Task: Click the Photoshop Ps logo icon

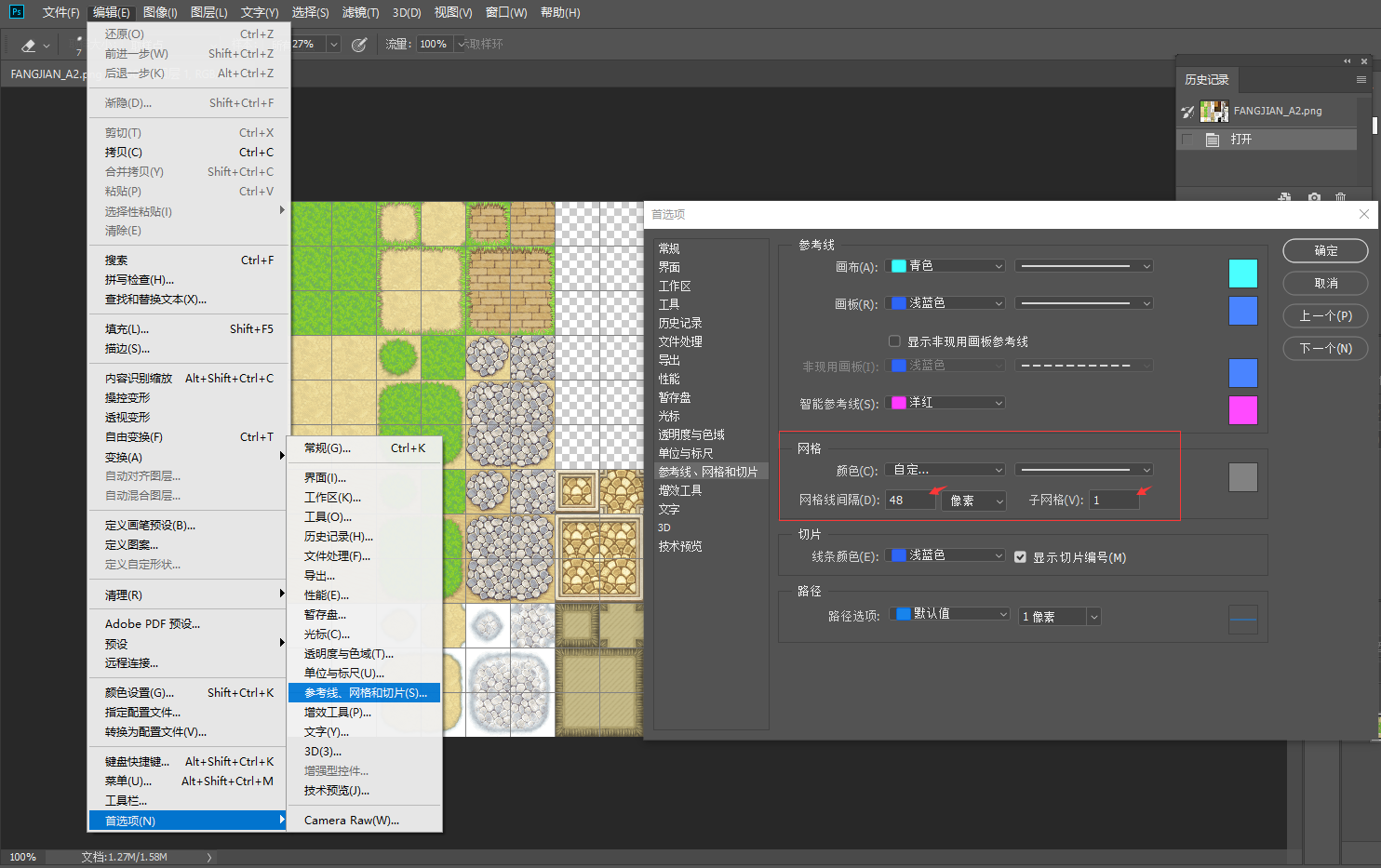Action: (x=16, y=12)
